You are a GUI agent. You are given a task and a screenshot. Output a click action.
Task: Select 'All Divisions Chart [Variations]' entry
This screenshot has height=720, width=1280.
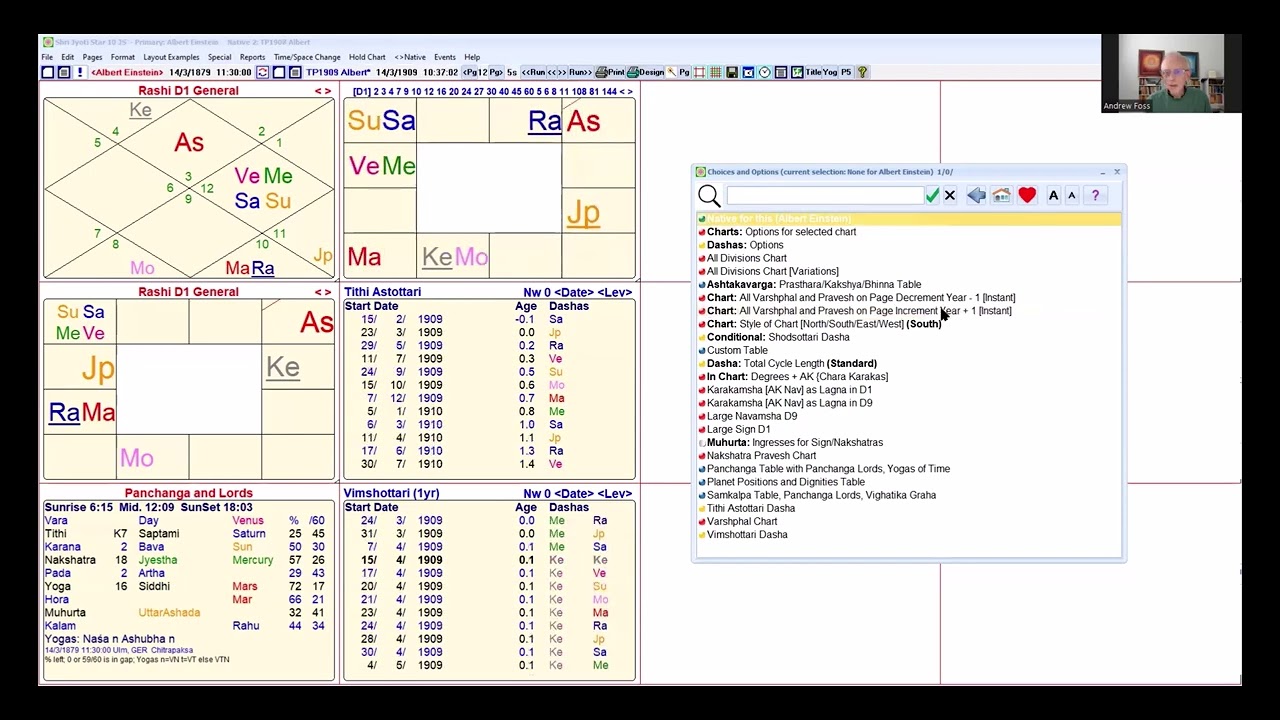(x=773, y=271)
